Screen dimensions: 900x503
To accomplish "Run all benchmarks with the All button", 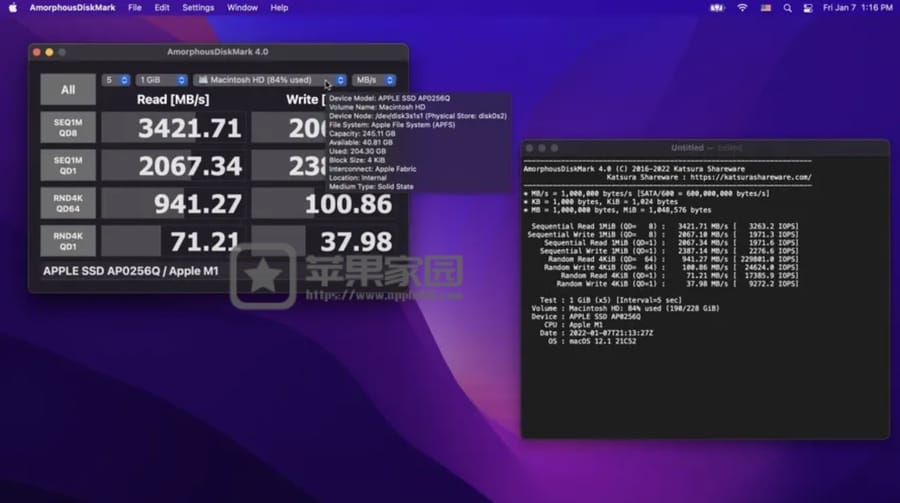I will [68, 90].
